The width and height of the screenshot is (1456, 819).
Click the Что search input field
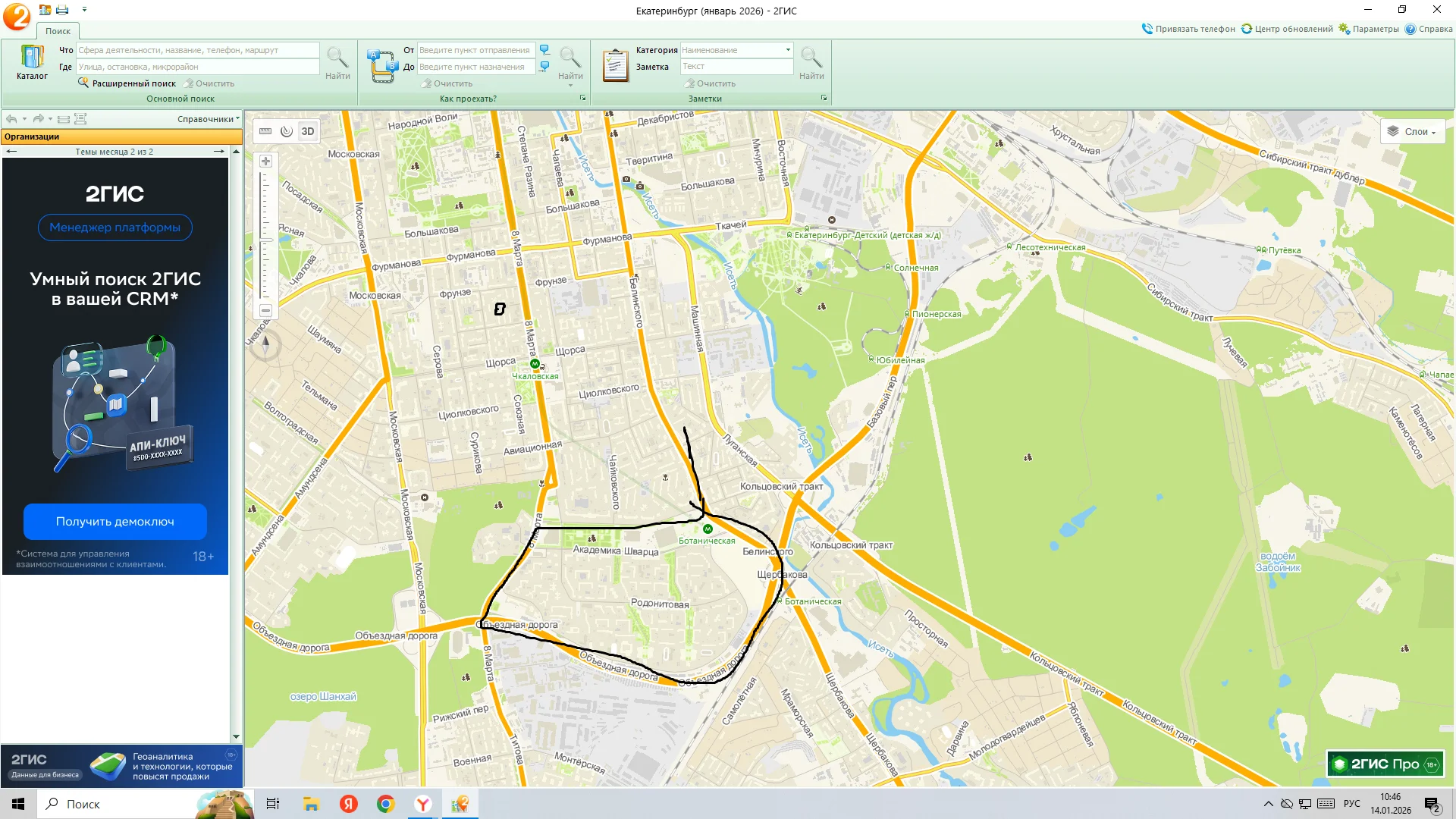197,50
